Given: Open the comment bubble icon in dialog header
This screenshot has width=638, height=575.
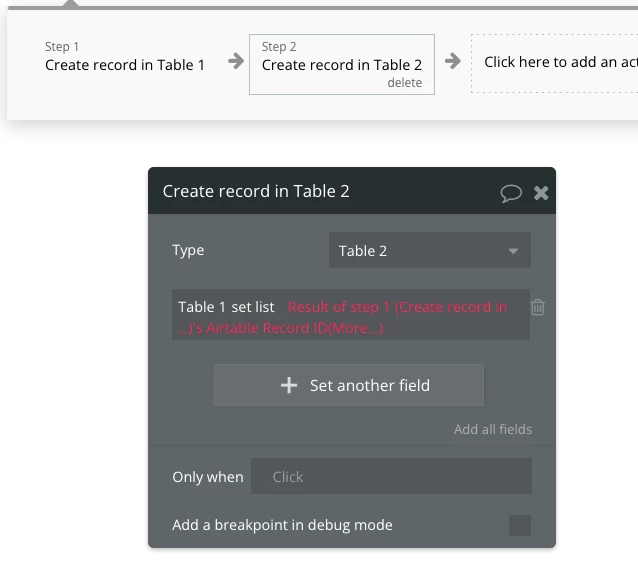Looking at the screenshot, I should 511,193.
